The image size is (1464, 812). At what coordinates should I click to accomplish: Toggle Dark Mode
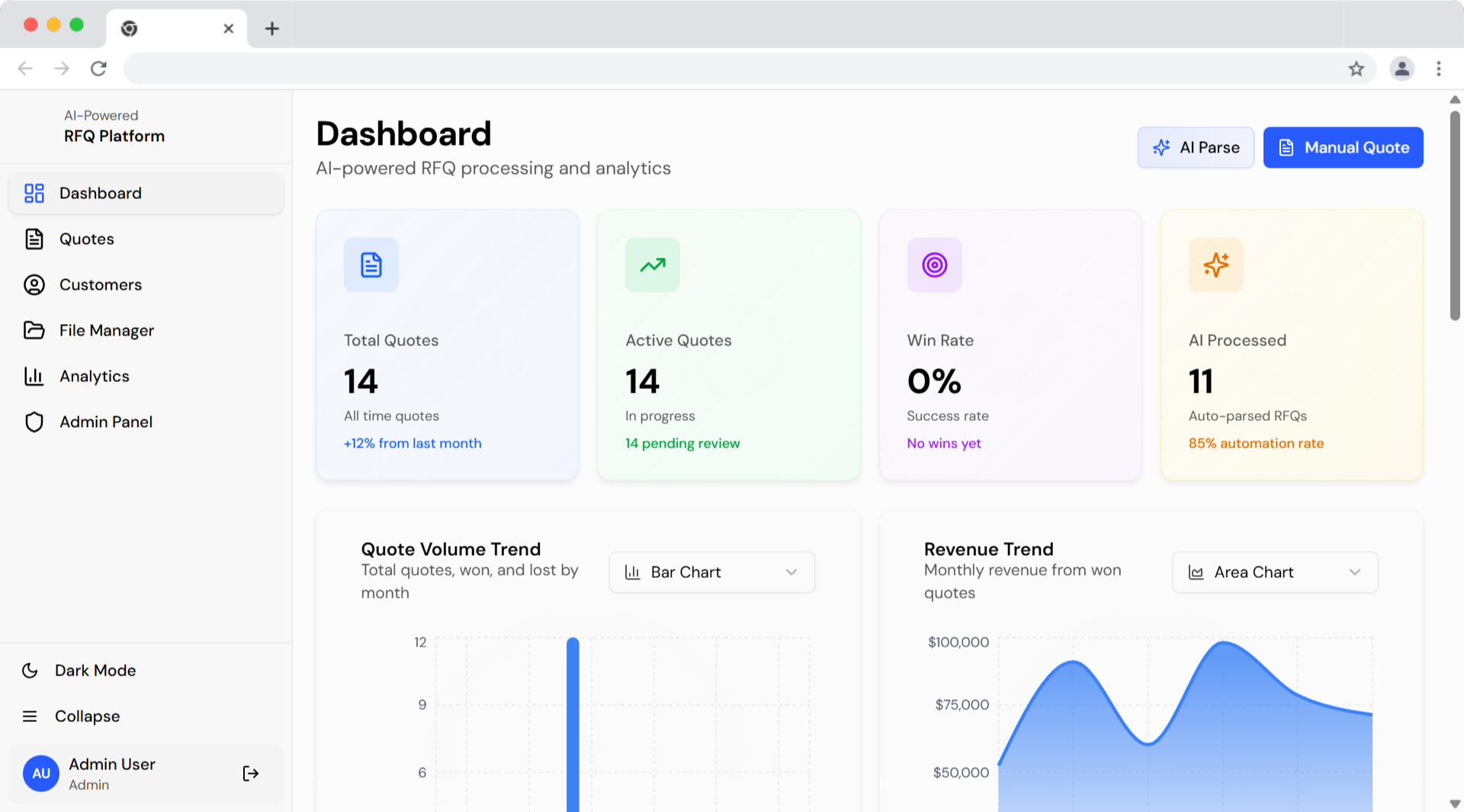(146, 670)
